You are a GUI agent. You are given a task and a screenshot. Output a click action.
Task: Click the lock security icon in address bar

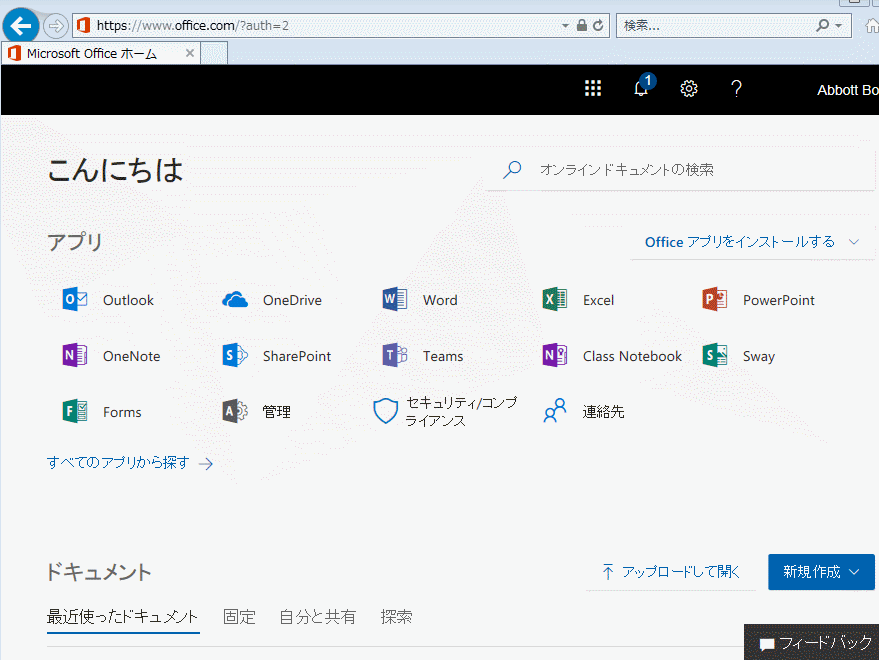(582, 26)
